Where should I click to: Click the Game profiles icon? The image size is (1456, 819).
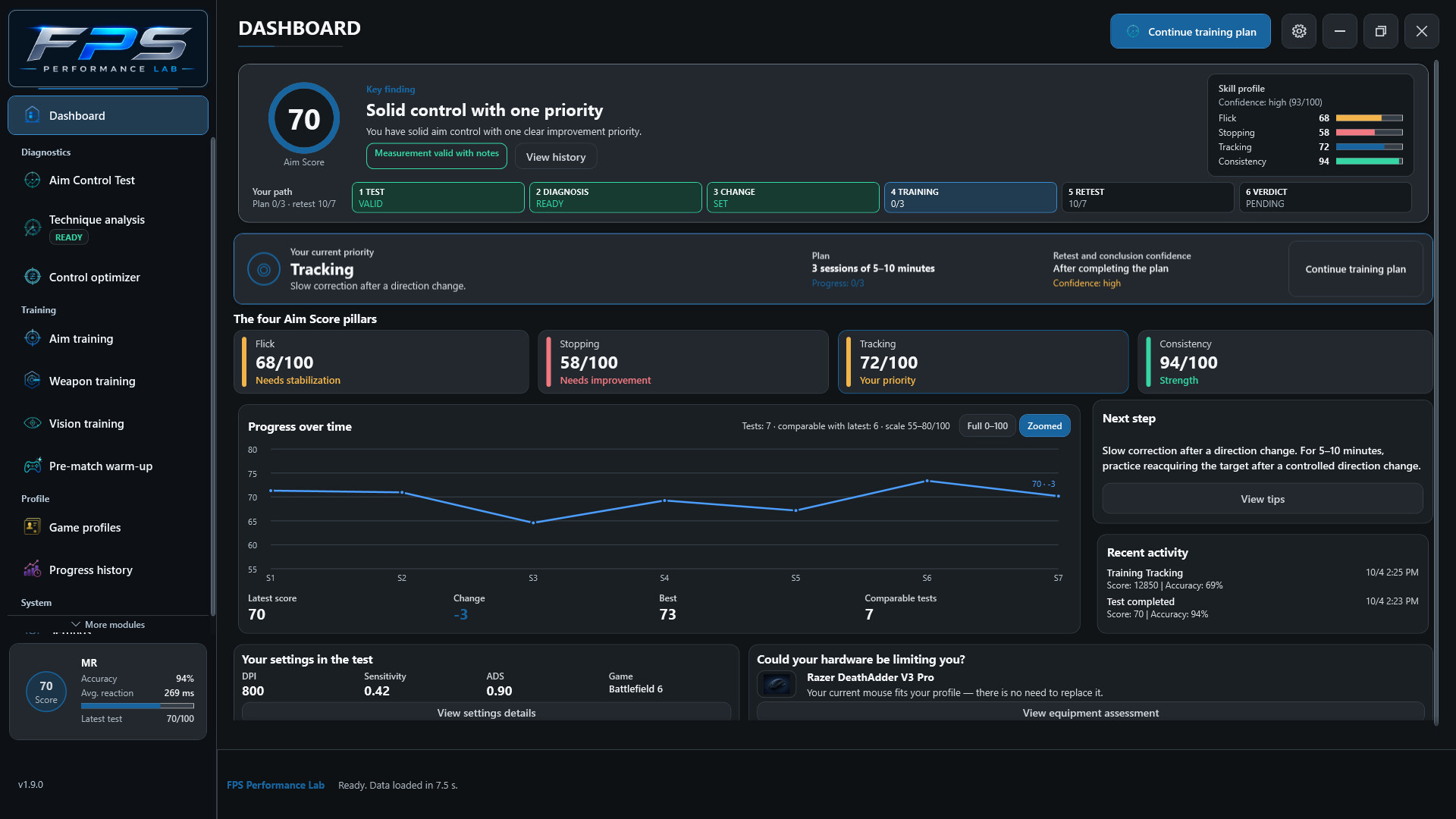pyautogui.click(x=32, y=527)
